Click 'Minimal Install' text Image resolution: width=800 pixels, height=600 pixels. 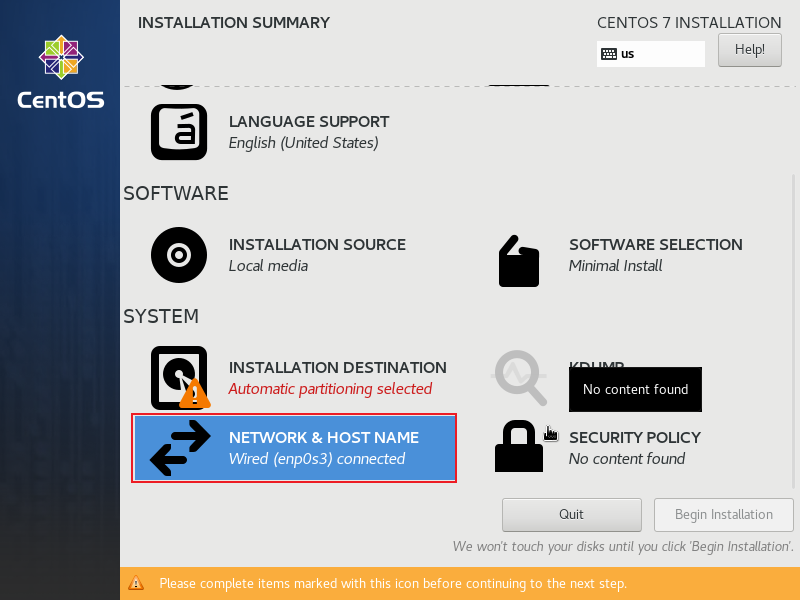(615, 266)
